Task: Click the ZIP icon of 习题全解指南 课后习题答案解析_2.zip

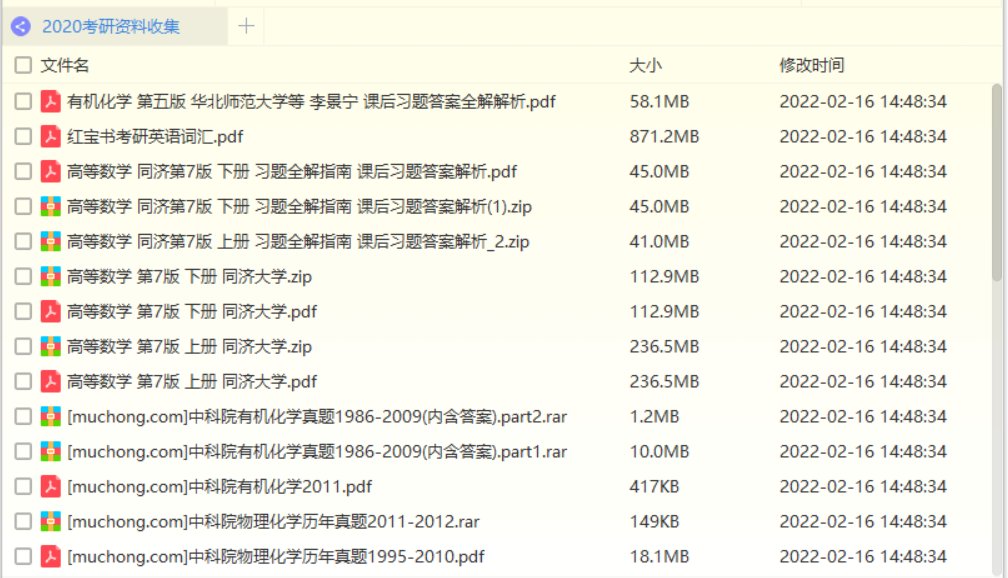Action: (48, 241)
